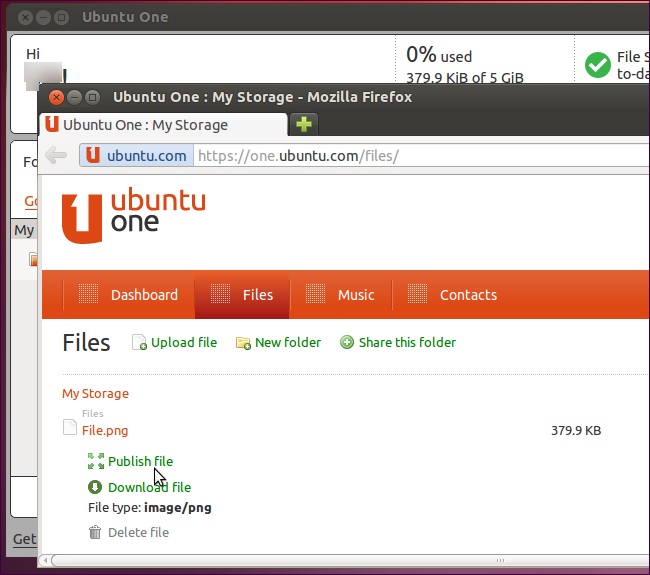The height and width of the screenshot is (575, 650).
Task: Close the Firefox window with the red button
Action: click(56, 97)
